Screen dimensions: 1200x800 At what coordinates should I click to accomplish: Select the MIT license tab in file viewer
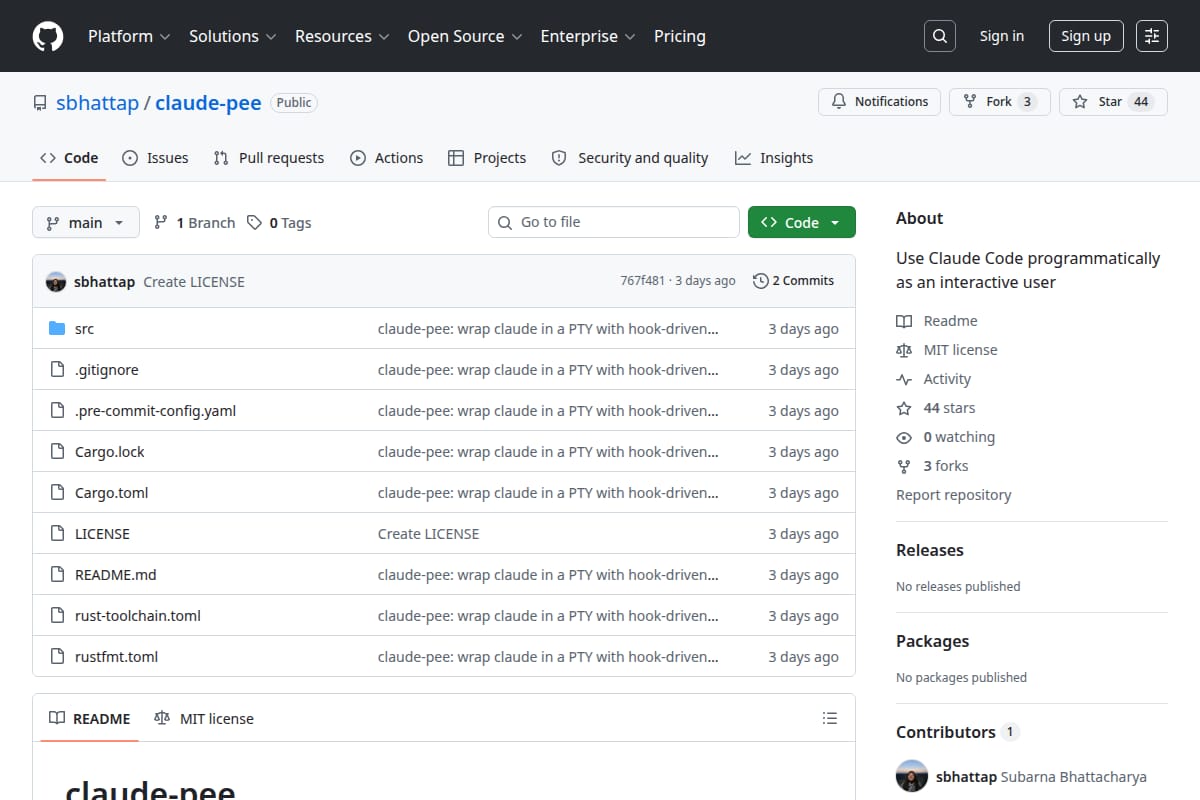pos(204,718)
